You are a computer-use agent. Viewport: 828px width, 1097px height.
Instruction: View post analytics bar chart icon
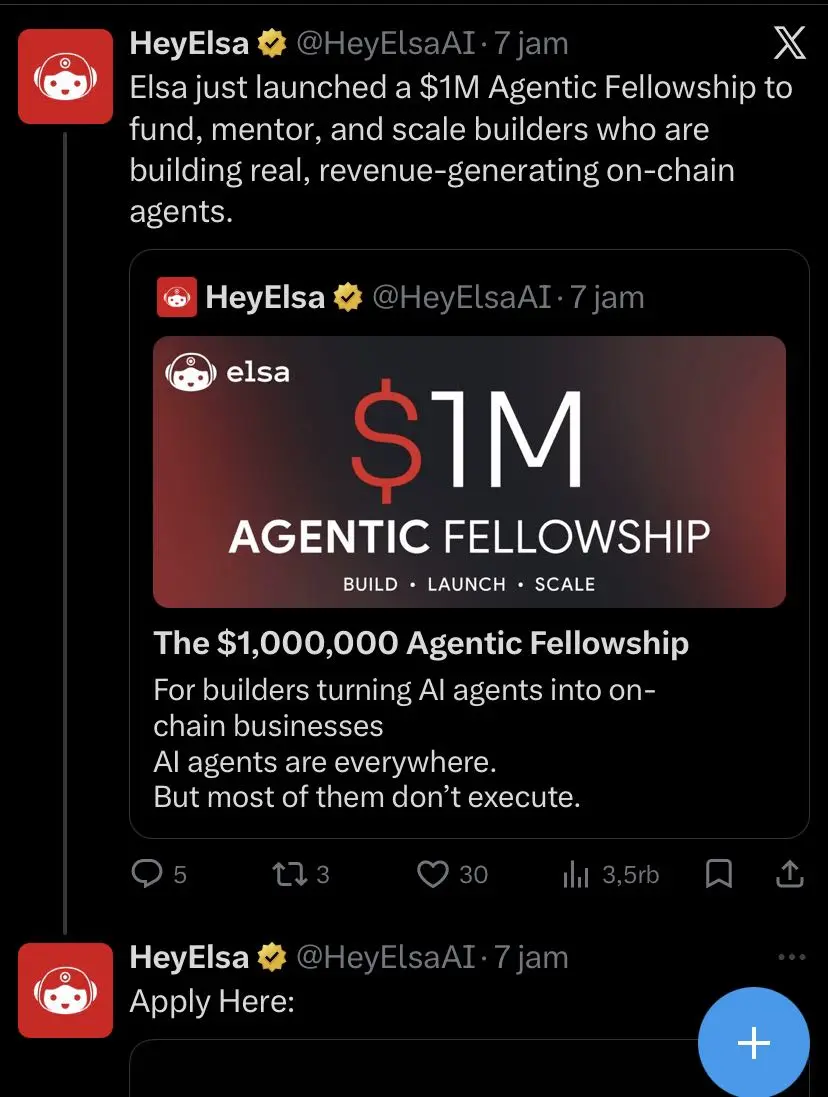[576, 876]
